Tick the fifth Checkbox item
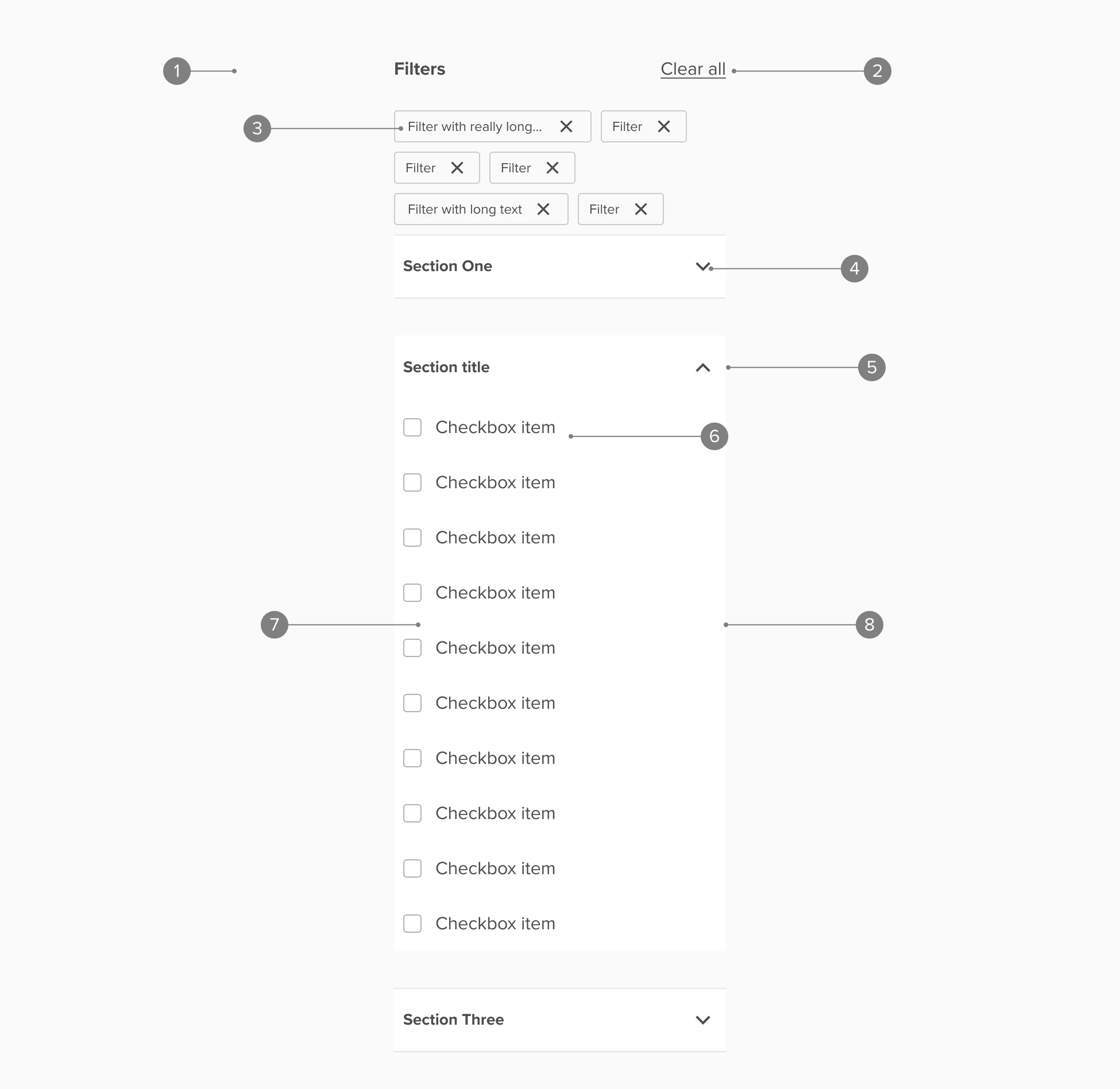 click(x=412, y=648)
